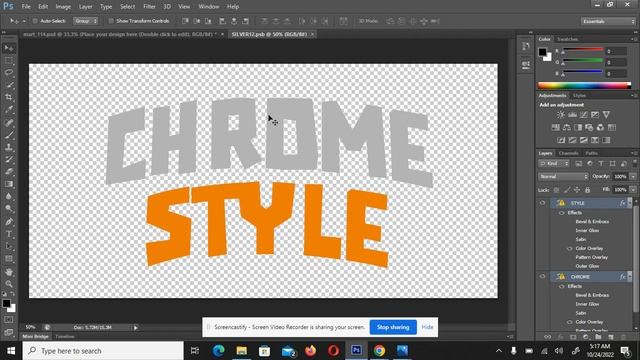Collapse the CHROME layer effects list
Viewport: 640px width, 360px height.
point(630,276)
